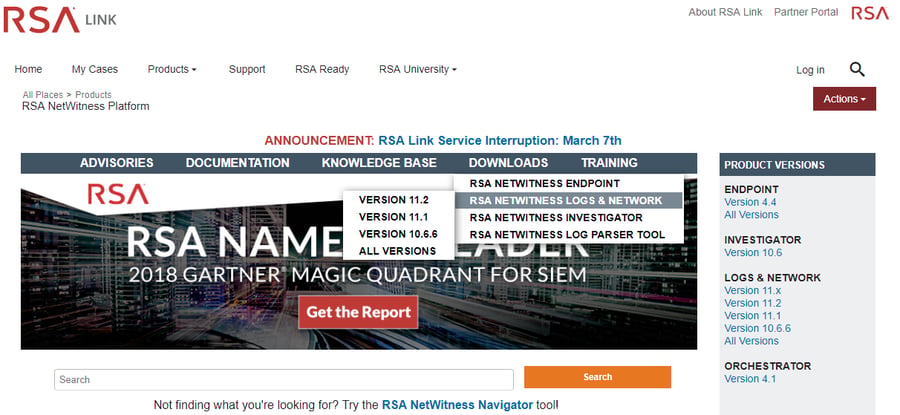Open the Training tab
900x415 pixels.
click(609, 163)
